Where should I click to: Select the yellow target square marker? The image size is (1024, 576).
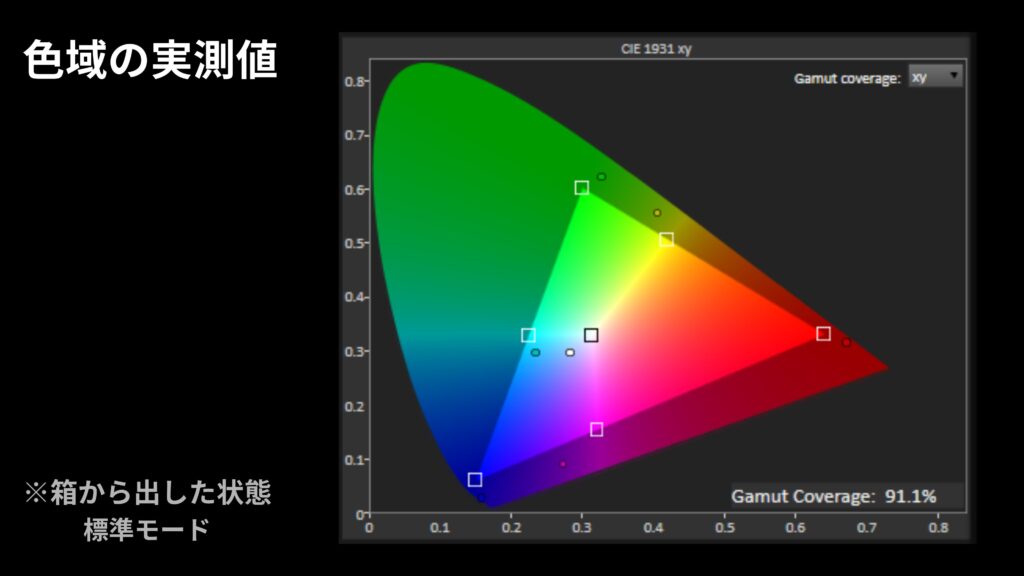coord(666,240)
